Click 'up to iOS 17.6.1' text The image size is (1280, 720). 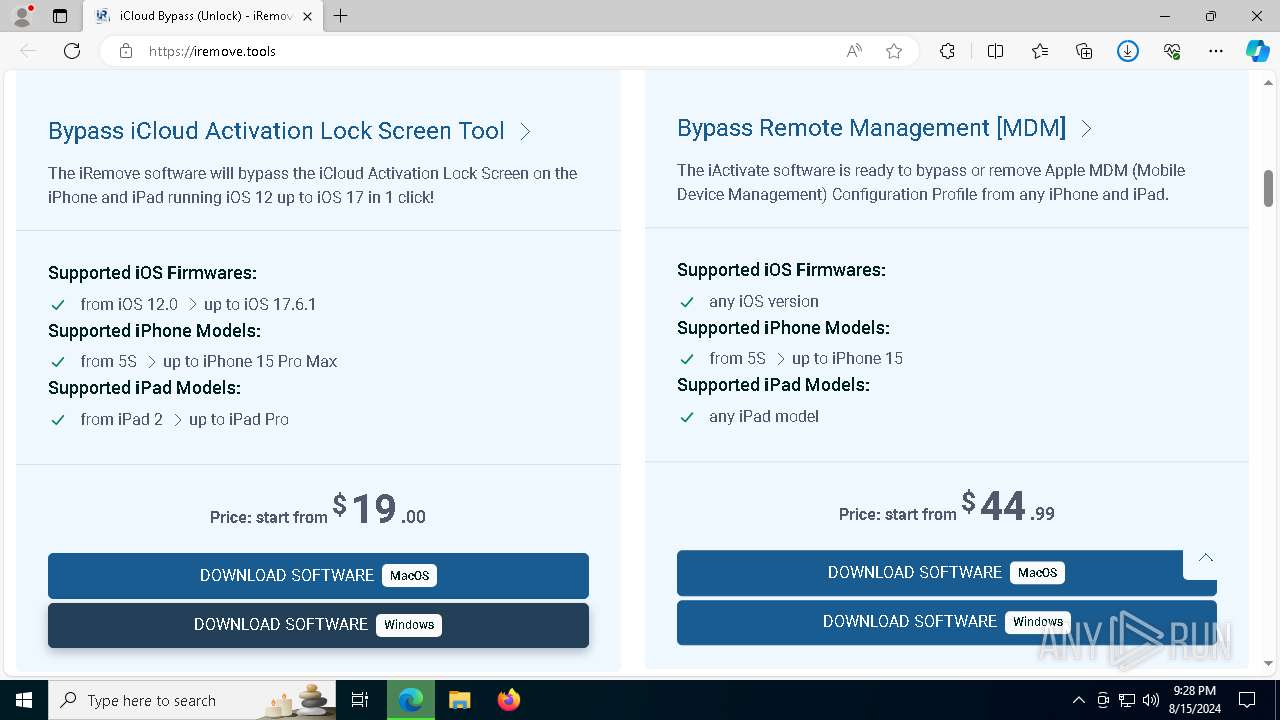(260, 304)
